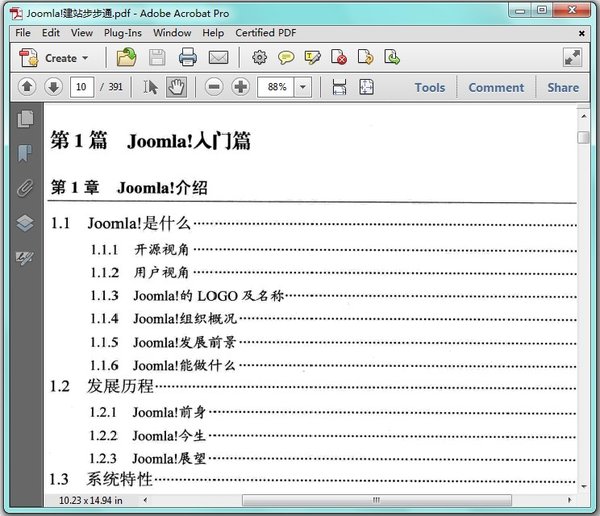Click the delete page icon with red X
Viewport: 600px width, 516px height.
339,57
